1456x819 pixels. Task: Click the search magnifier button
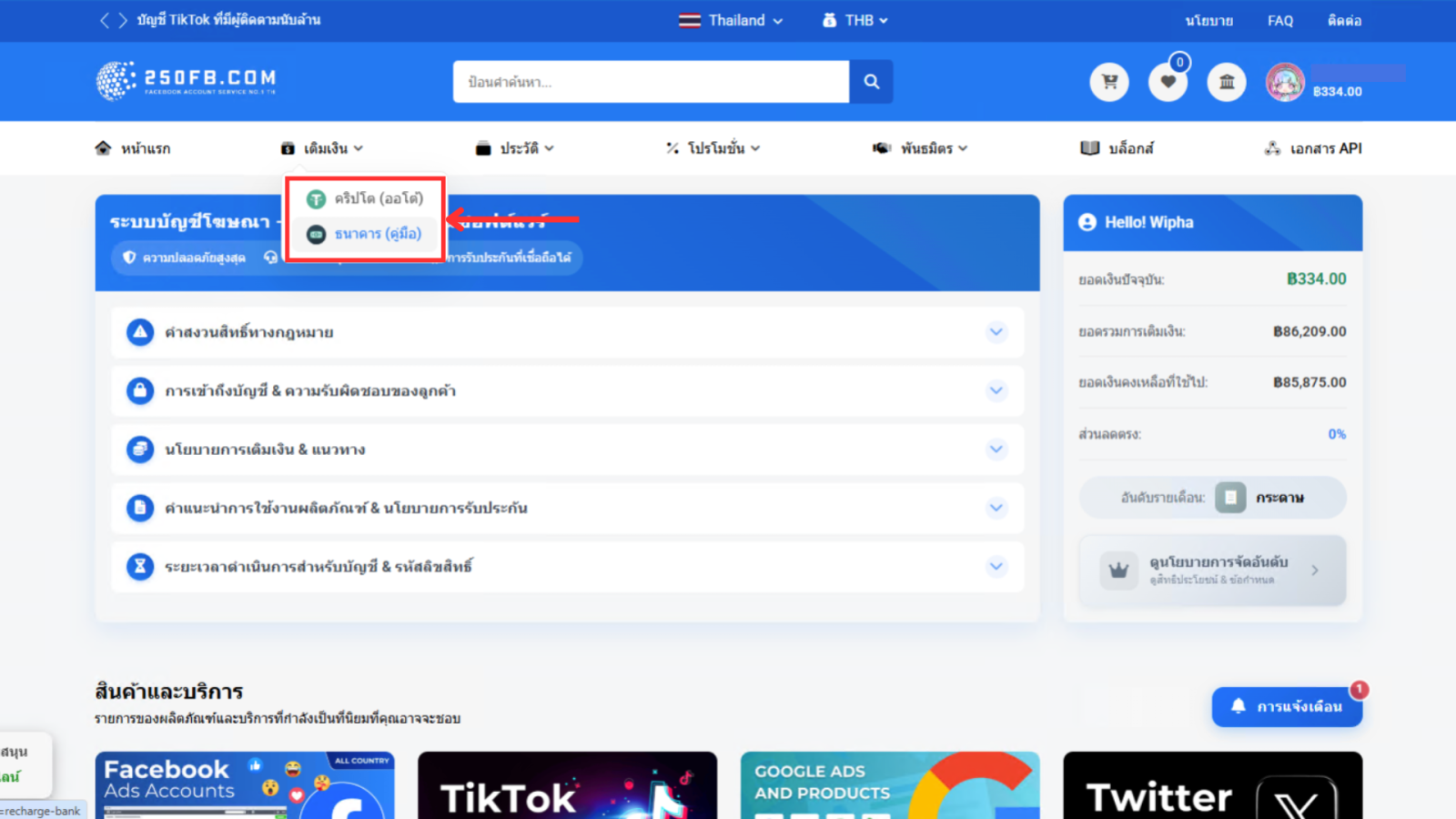(871, 82)
